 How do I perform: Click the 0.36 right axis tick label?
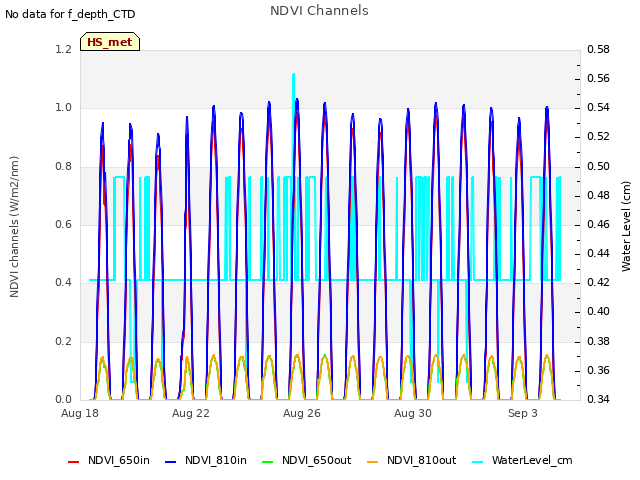(x=598, y=370)
